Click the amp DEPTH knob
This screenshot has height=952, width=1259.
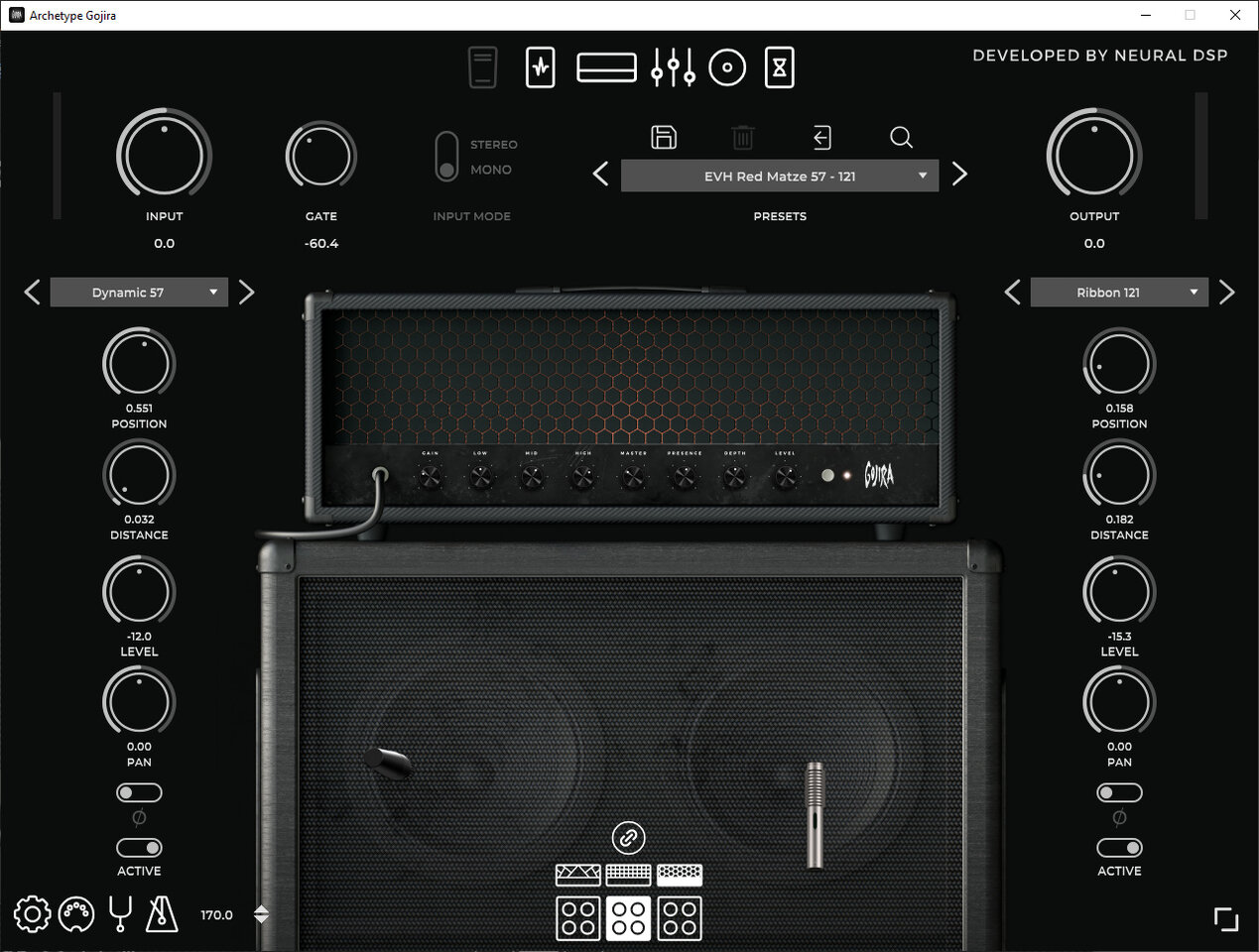(734, 478)
